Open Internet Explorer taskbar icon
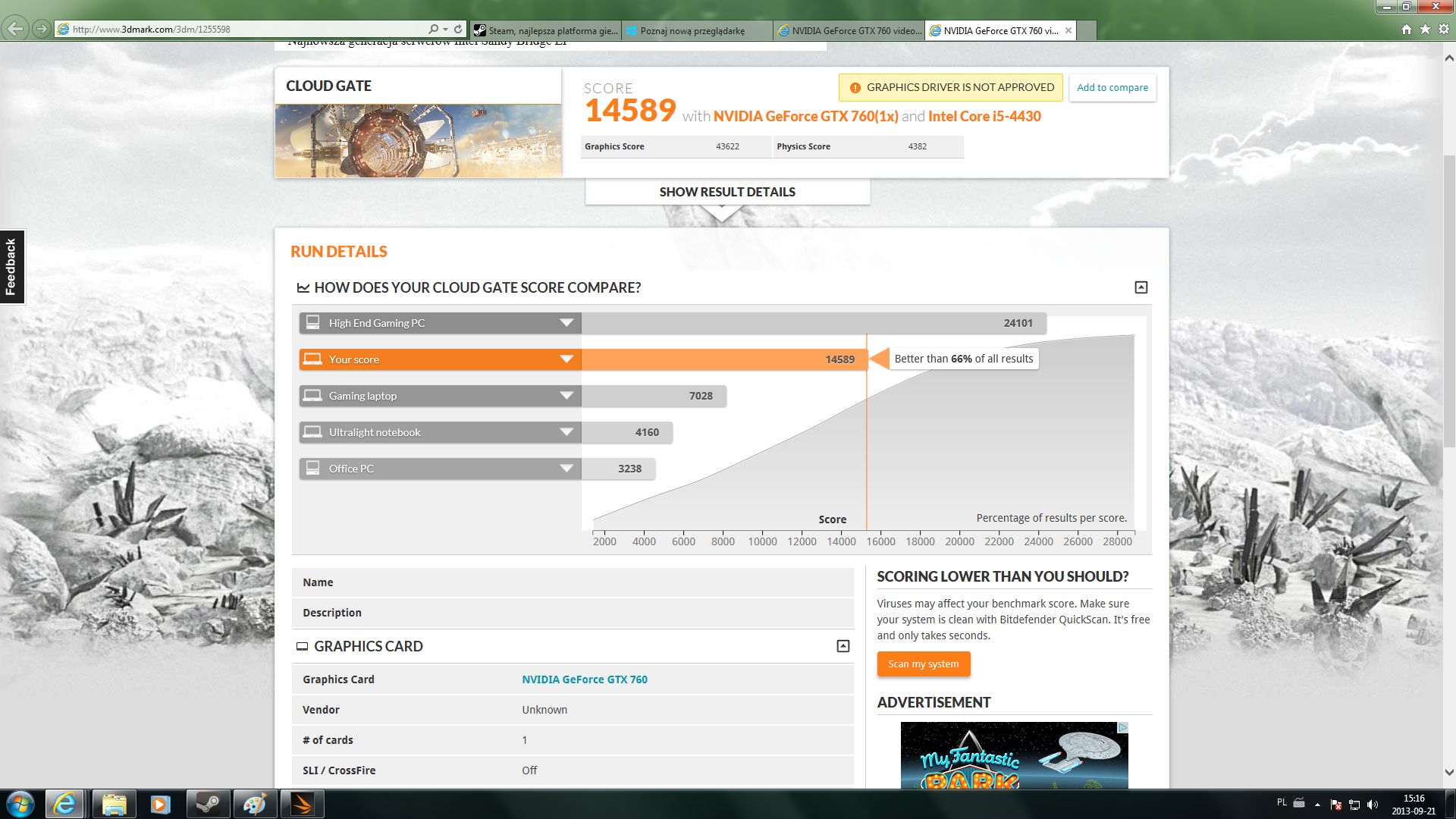 pos(64,804)
